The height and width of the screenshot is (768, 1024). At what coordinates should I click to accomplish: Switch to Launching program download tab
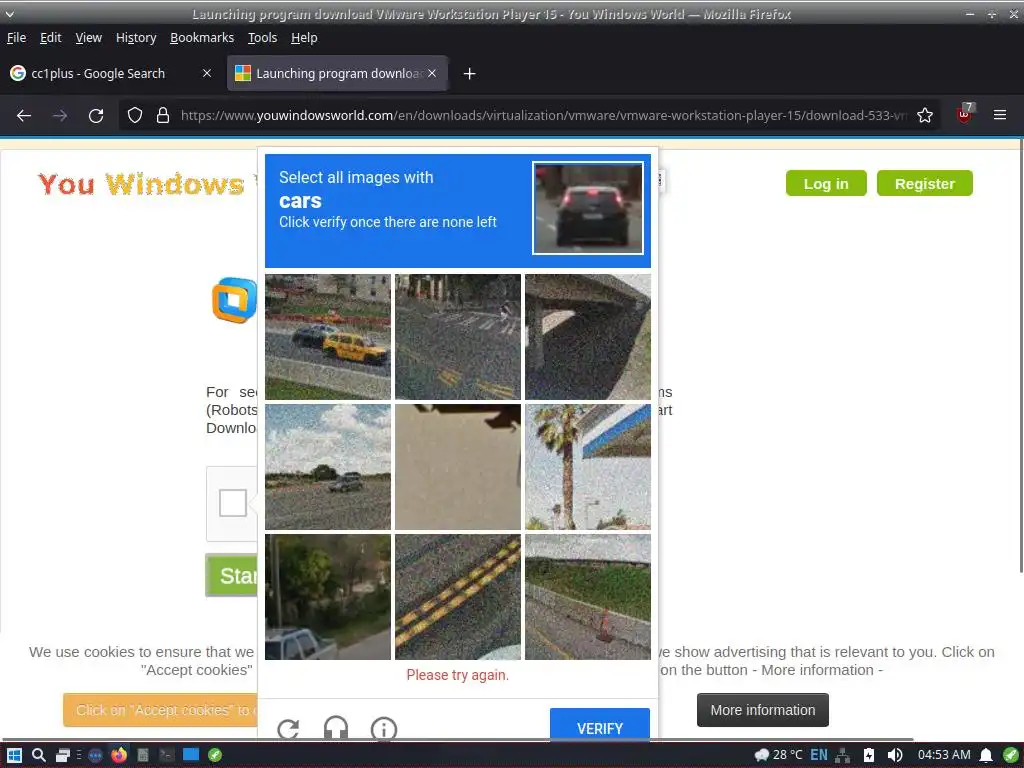336,73
